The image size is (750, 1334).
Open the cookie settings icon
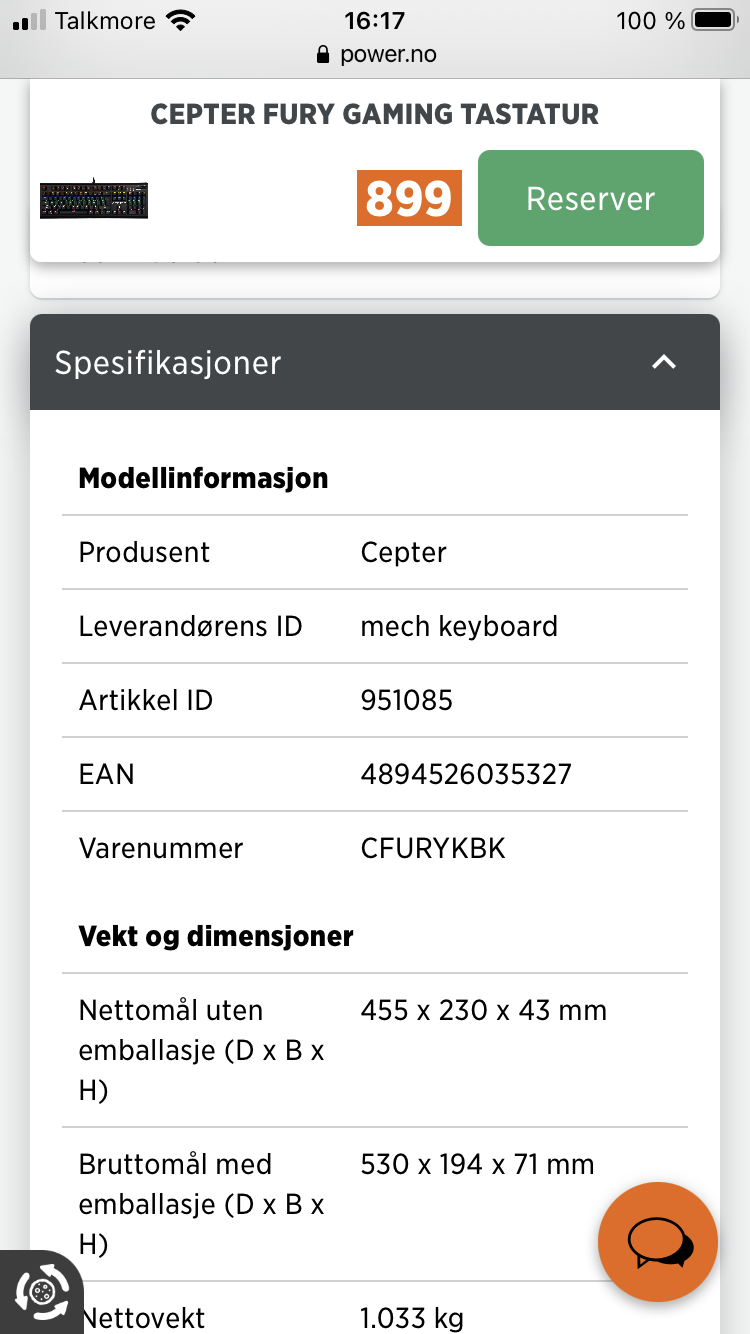[x=41, y=1291]
